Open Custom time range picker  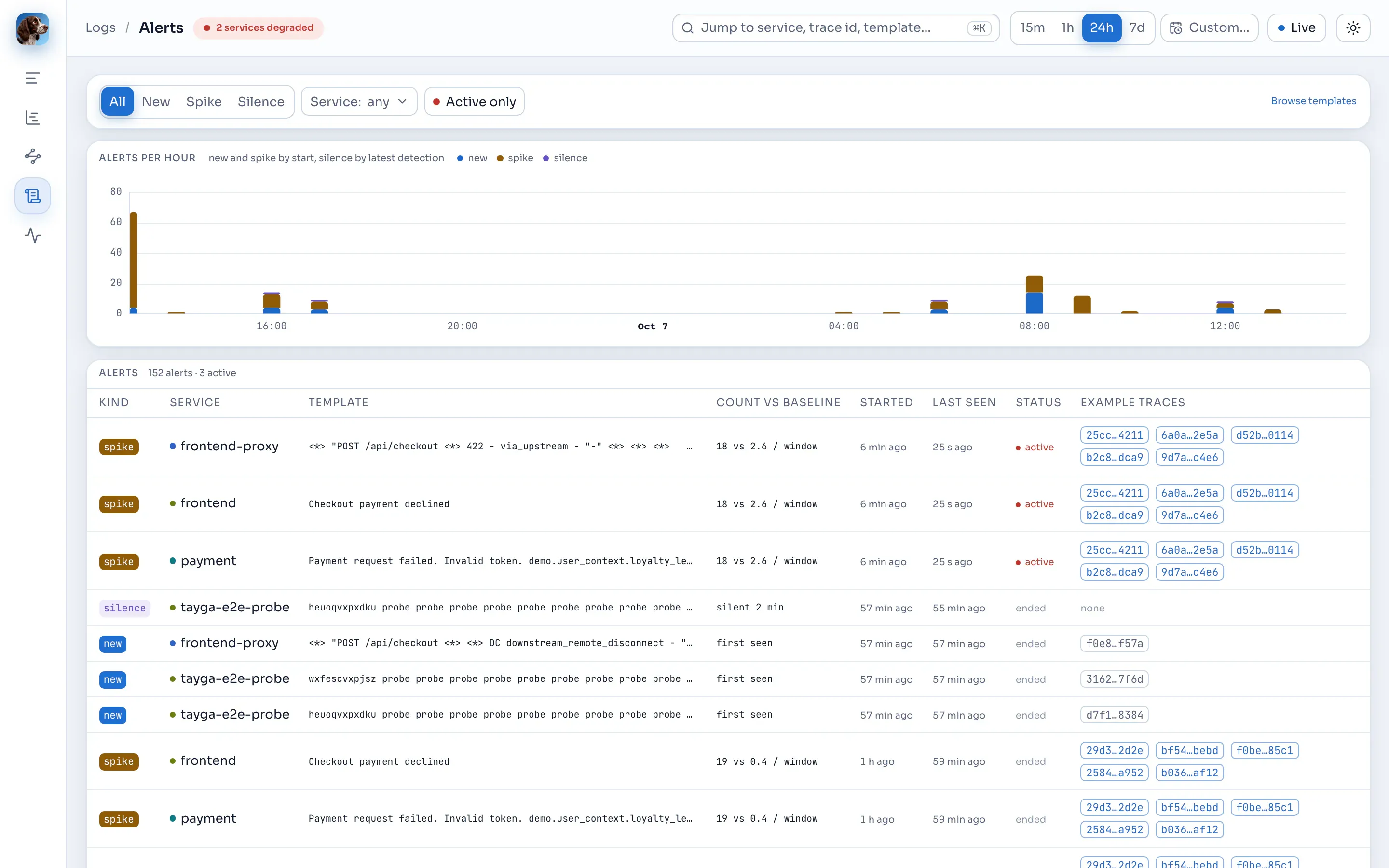(1210, 27)
